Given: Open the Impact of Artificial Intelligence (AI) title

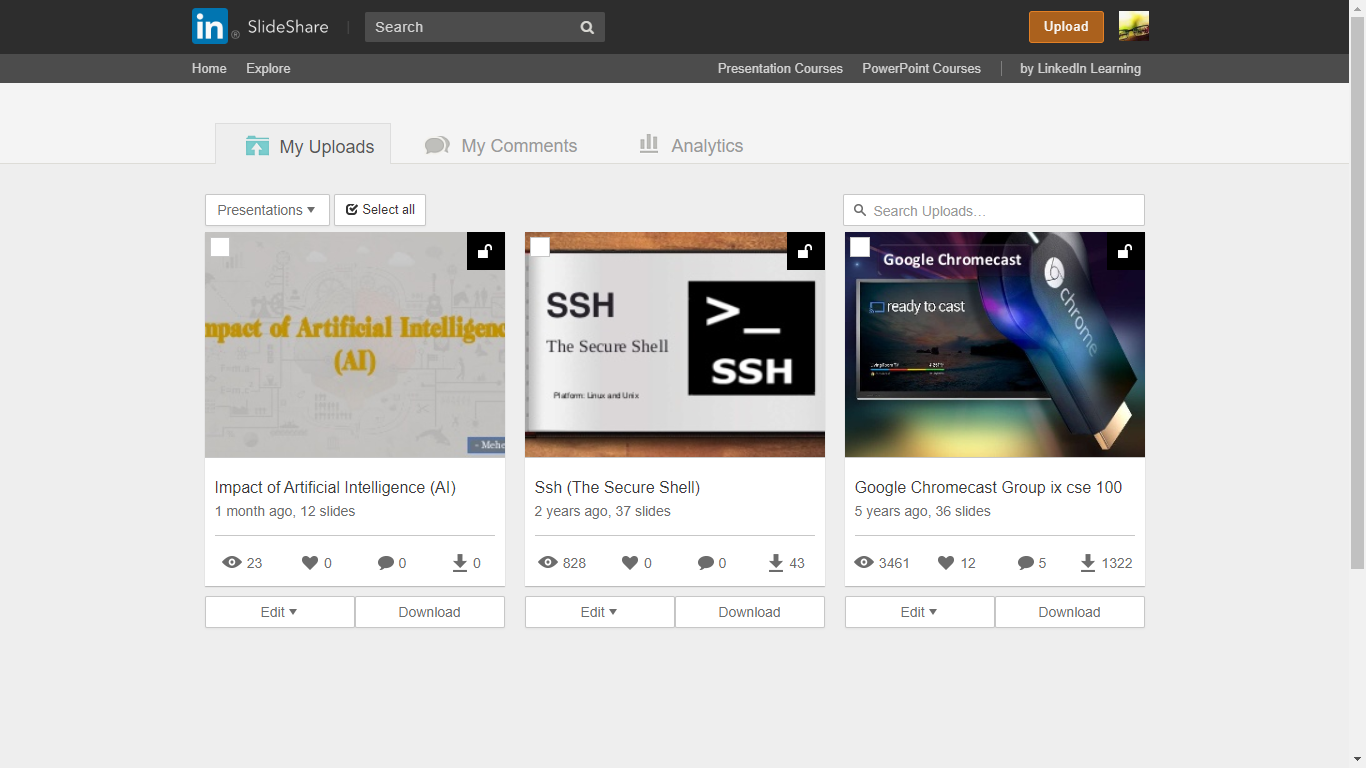Looking at the screenshot, I should click(x=335, y=488).
